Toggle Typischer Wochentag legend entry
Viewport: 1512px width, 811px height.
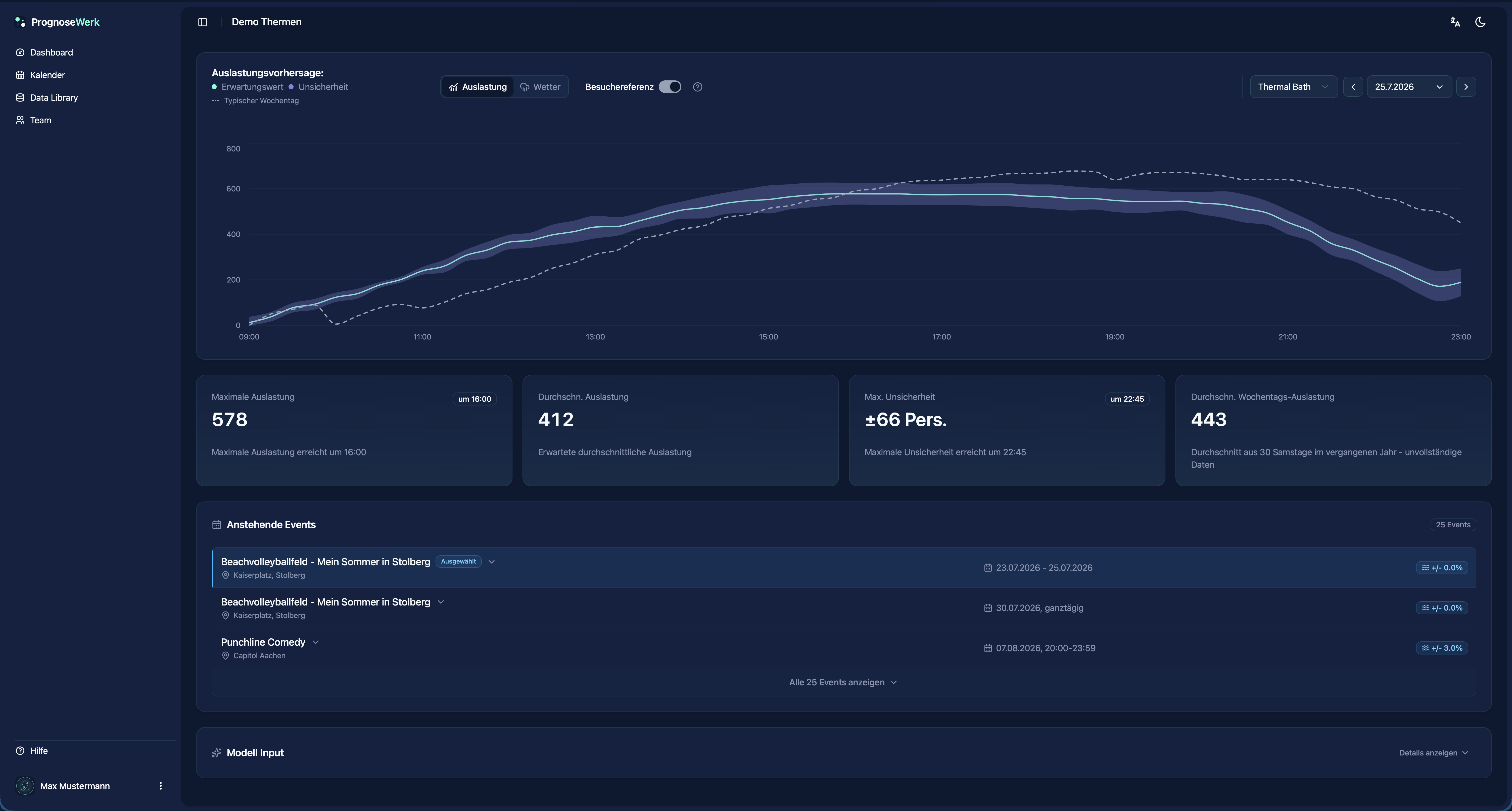(255, 101)
